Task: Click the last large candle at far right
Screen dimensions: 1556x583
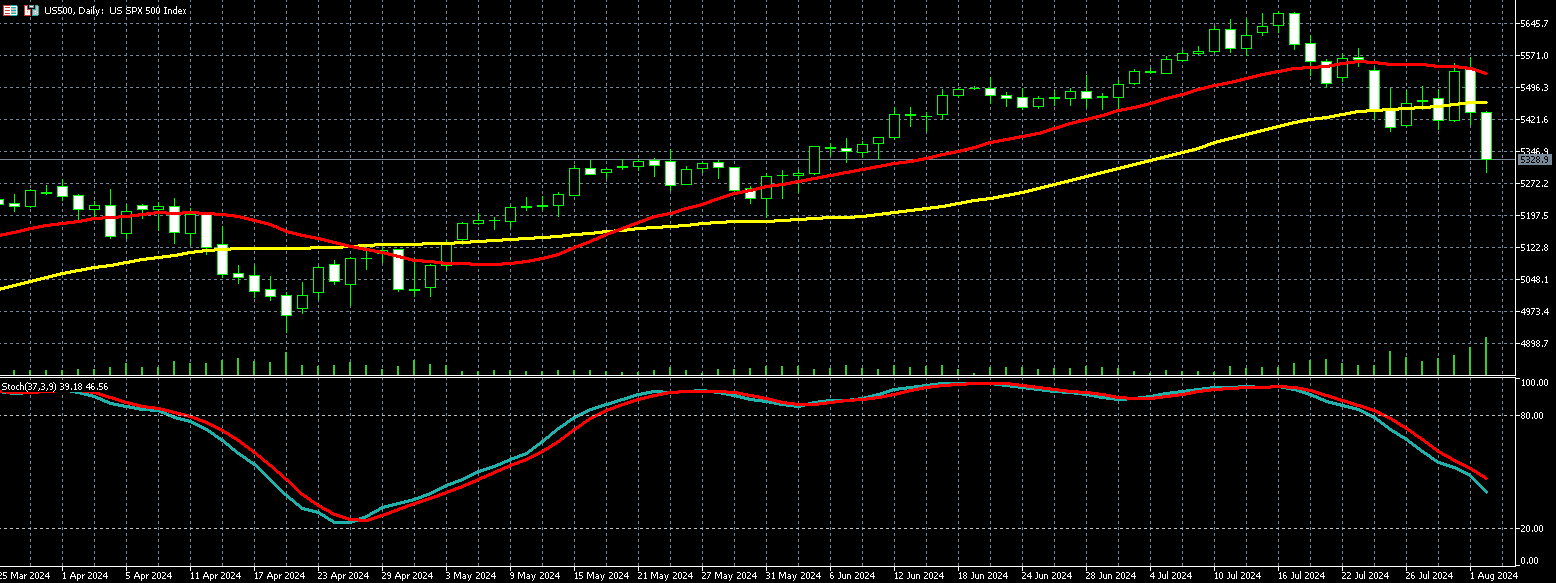Action: coord(1486,136)
